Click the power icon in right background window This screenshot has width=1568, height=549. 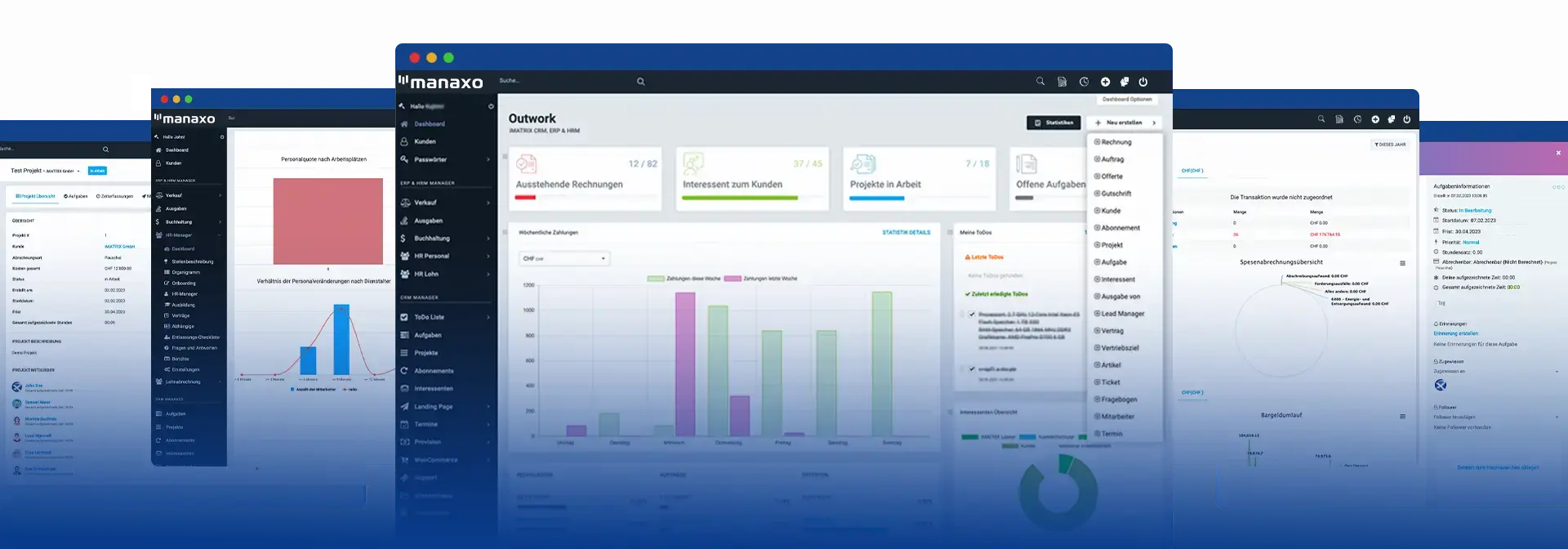pyautogui.click(x=1406, y=119)
